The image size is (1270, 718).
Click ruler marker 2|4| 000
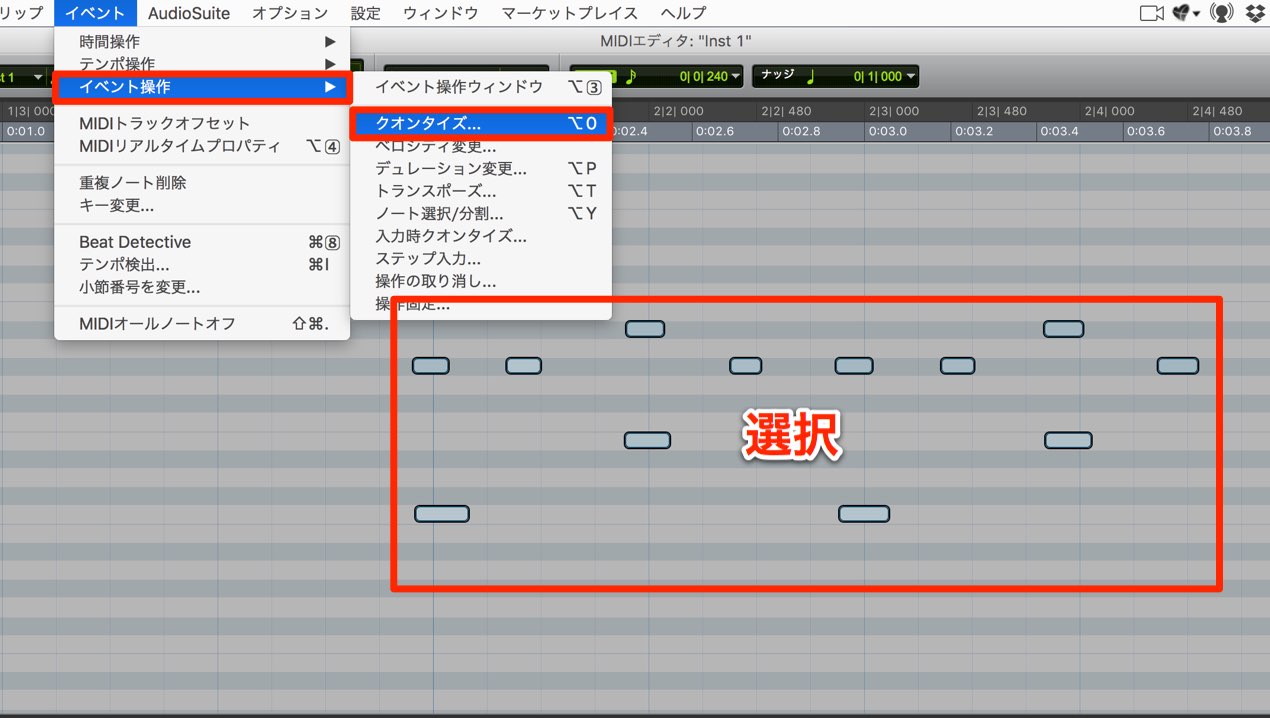point(1109,111)
